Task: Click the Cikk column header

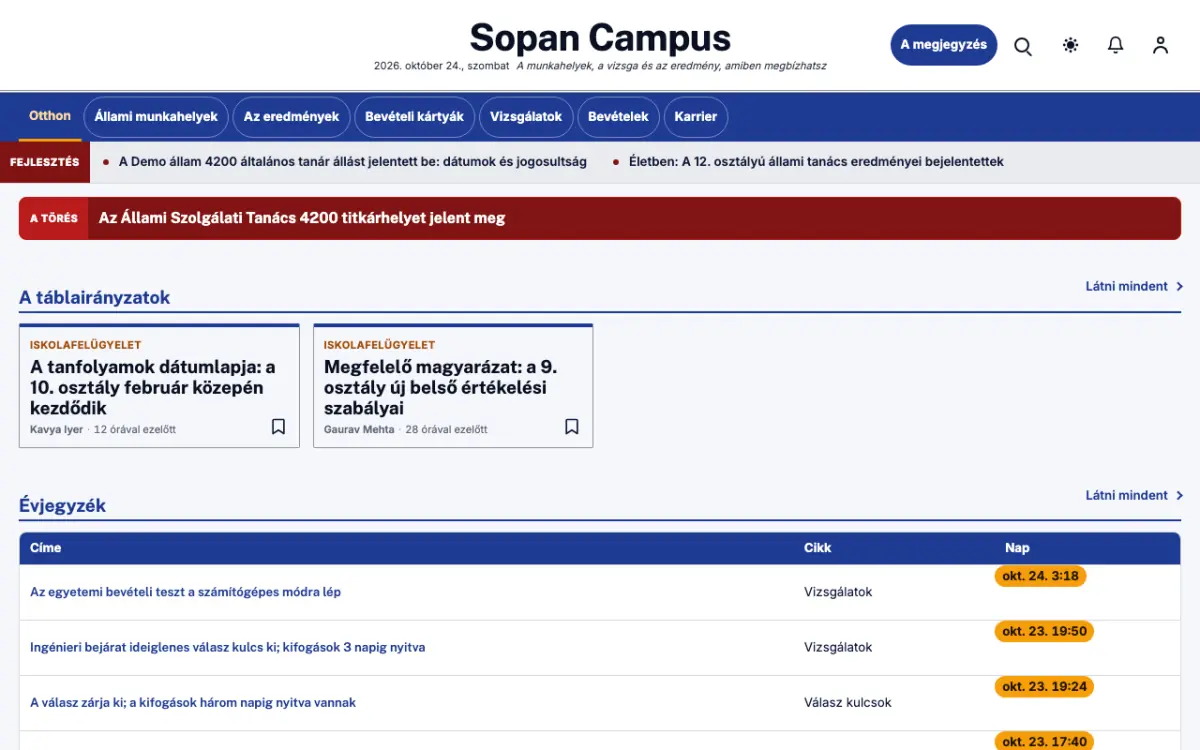Action: pyautogui.click(x=818, y=548)
